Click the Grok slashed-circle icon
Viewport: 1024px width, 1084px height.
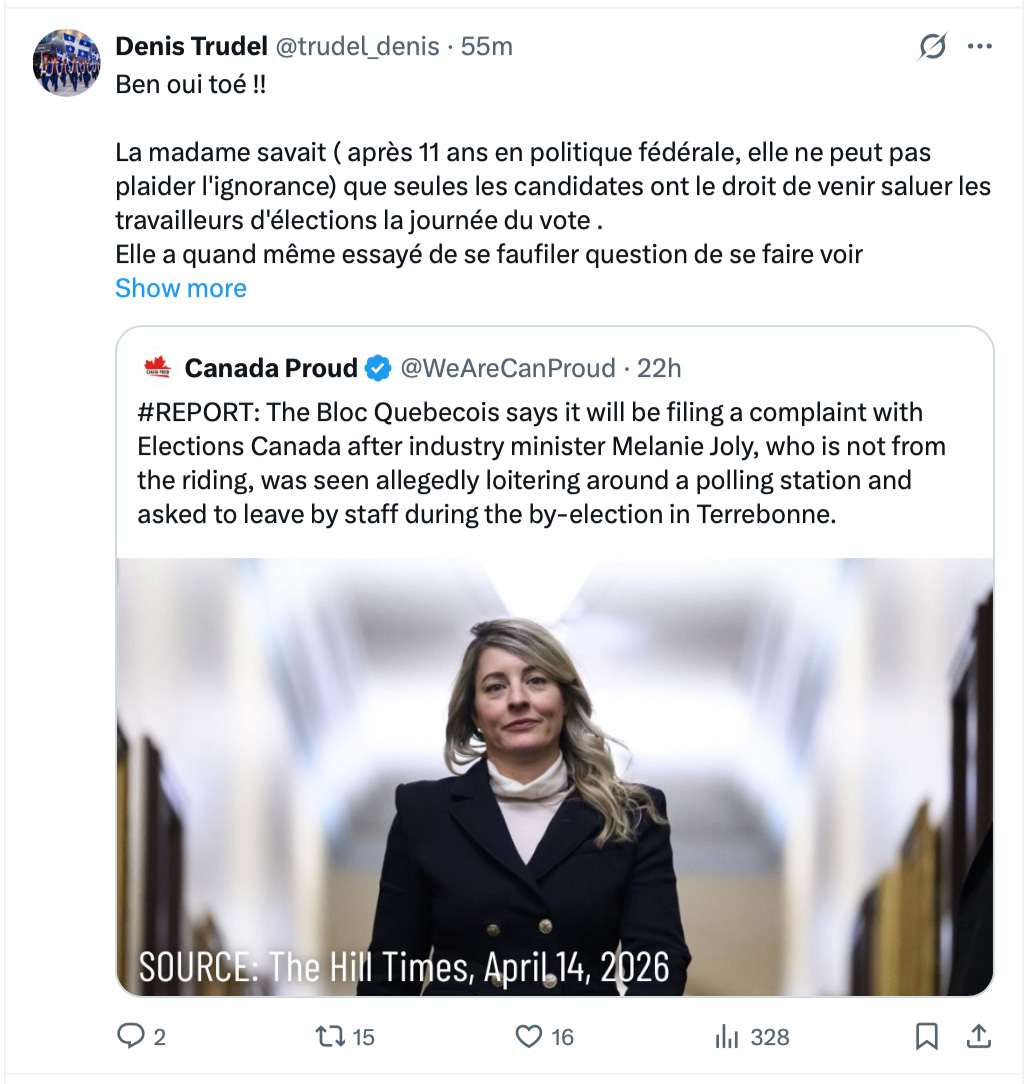pyautogui.click(x=932, y=46)
